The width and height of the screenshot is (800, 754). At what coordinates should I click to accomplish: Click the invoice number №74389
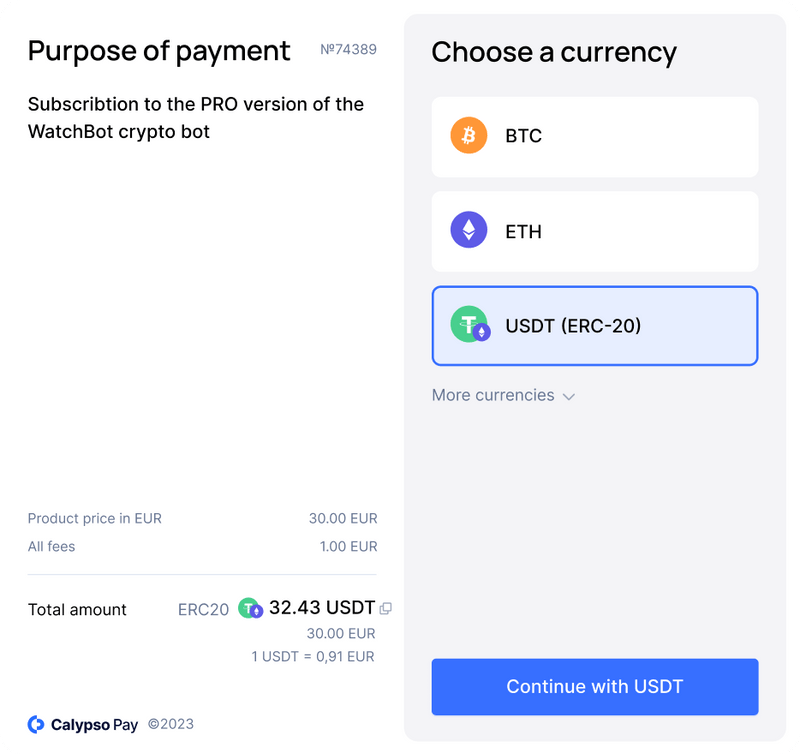(x=347, y=48)
